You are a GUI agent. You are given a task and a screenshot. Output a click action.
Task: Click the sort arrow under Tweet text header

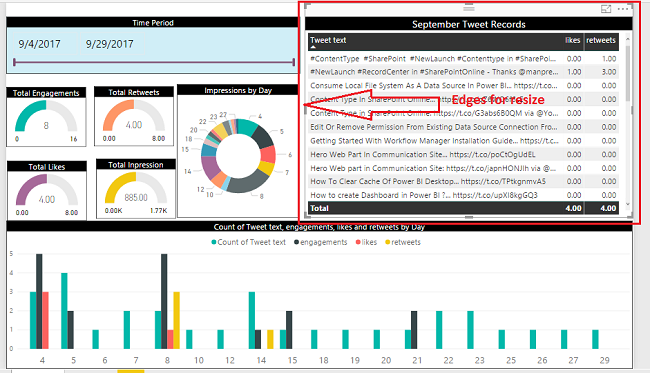(x=313, y=47)
